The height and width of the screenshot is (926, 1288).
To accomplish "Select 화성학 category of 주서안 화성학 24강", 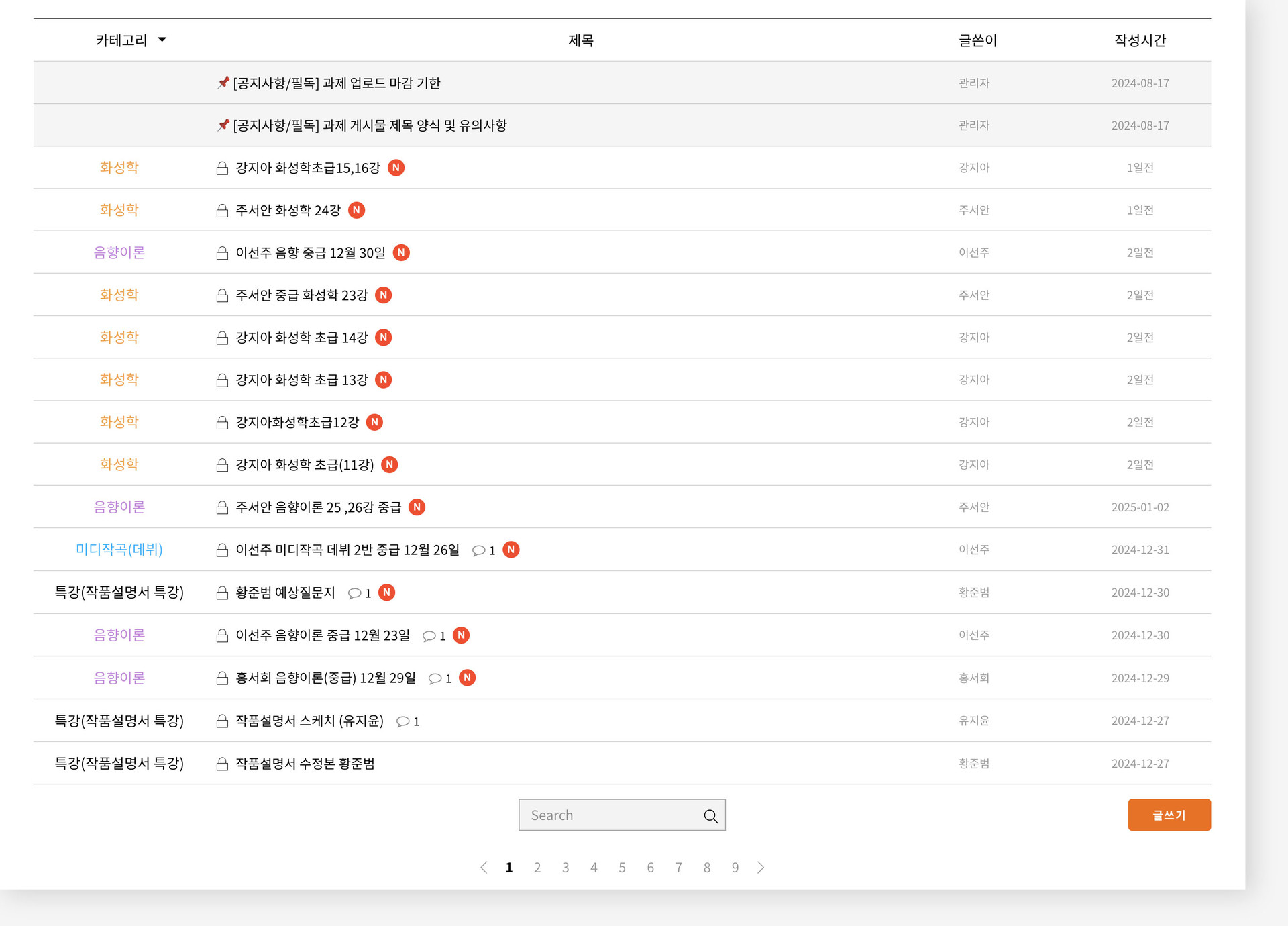I will 119,210.
